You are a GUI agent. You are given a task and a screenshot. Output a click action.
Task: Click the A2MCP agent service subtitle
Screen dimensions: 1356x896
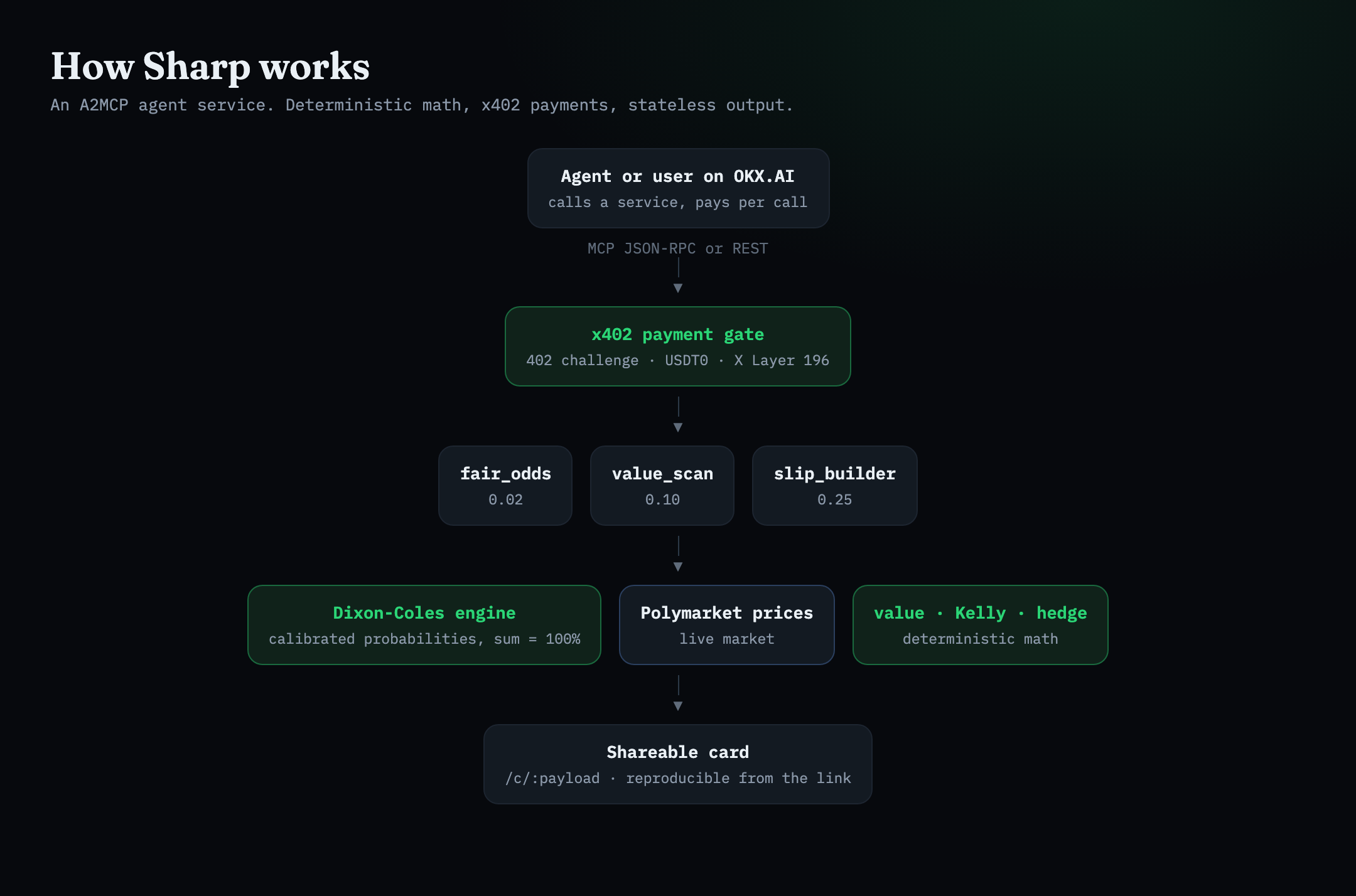click(422, 105)
